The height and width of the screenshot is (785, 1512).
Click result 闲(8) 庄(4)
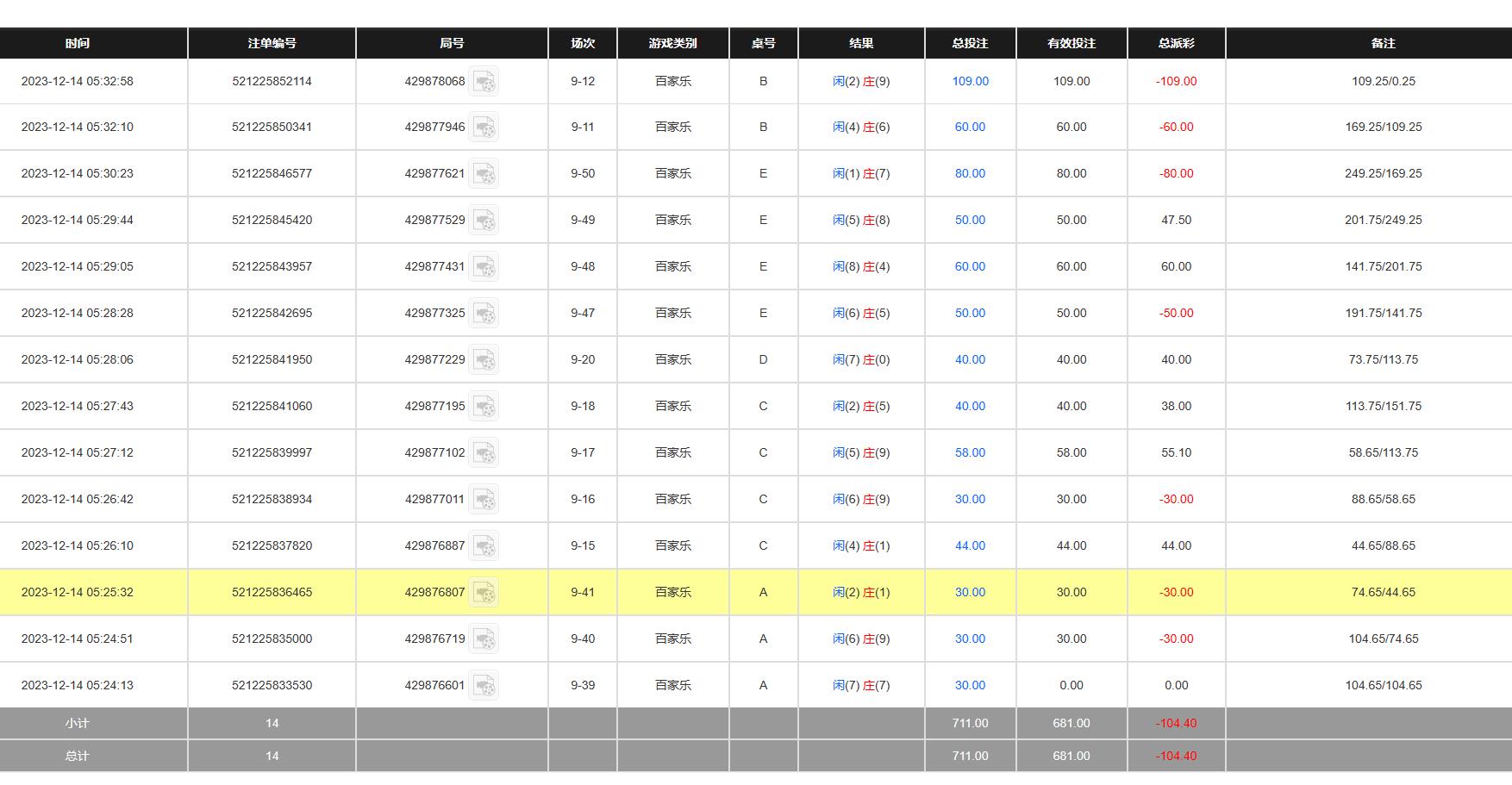click(861, 266)
